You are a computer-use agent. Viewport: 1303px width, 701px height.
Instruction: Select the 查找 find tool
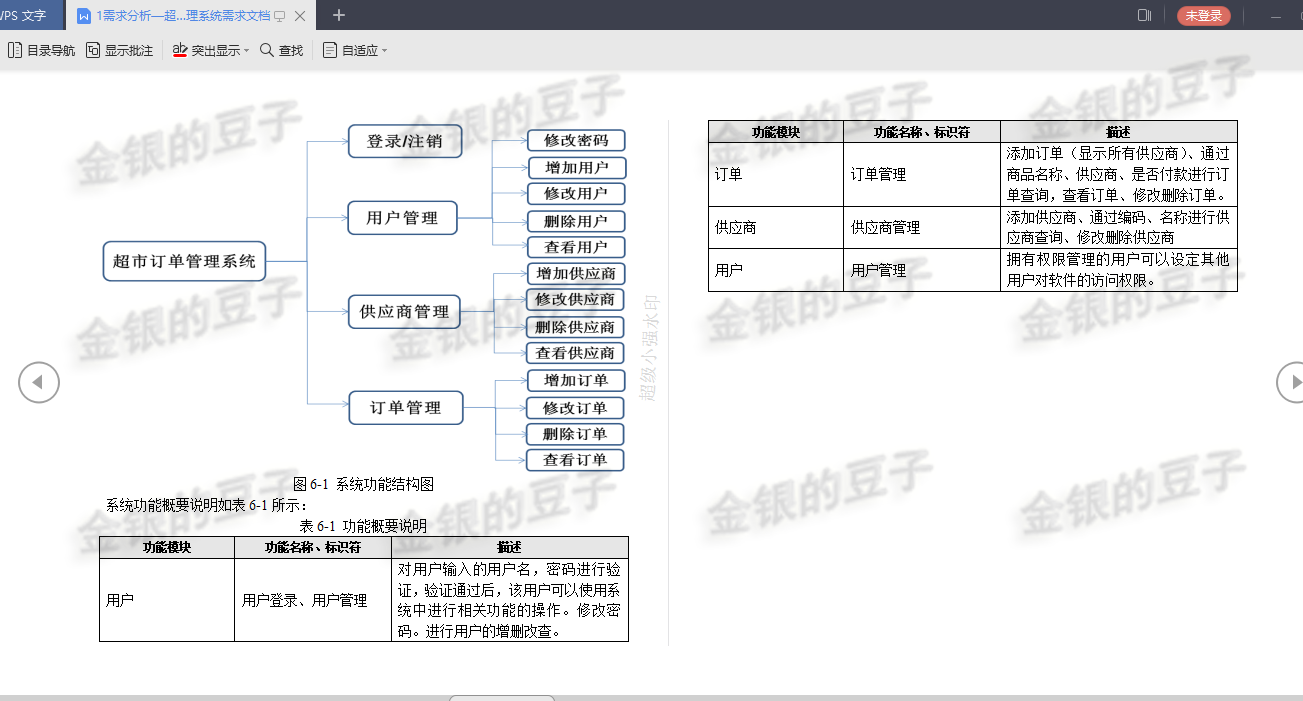(x=281, y=49)
